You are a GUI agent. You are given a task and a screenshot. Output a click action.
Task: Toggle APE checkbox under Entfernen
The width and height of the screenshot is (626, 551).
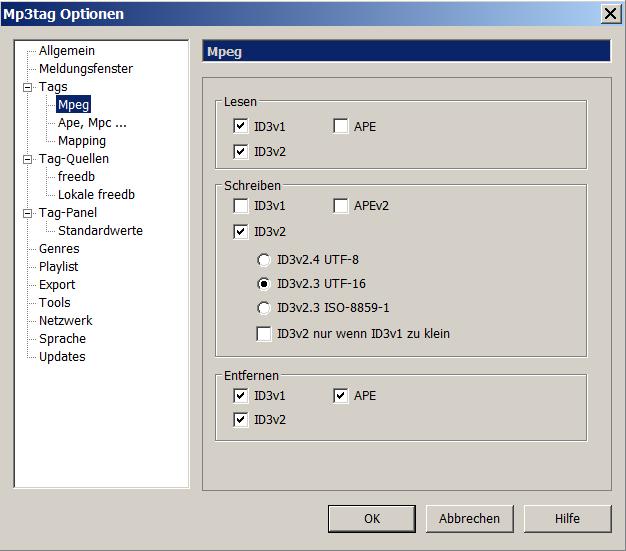[341, 396]
